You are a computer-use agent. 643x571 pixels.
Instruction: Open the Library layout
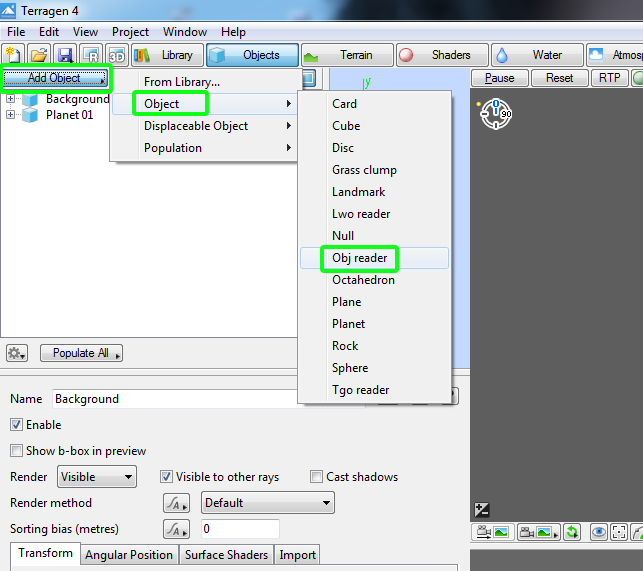point(167,55)
